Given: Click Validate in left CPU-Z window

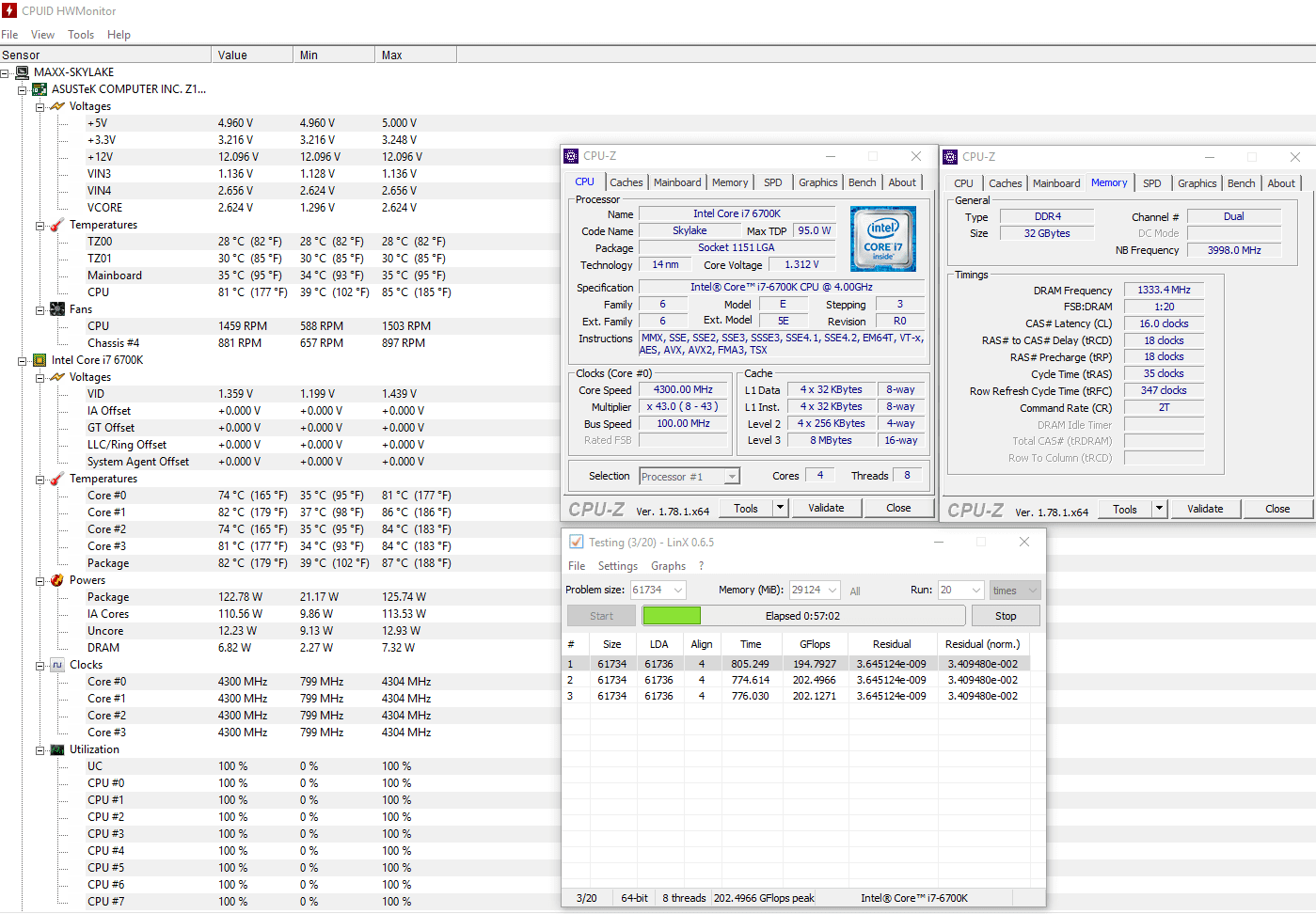Looking at the screenshot, I should [x=826, y=508].
